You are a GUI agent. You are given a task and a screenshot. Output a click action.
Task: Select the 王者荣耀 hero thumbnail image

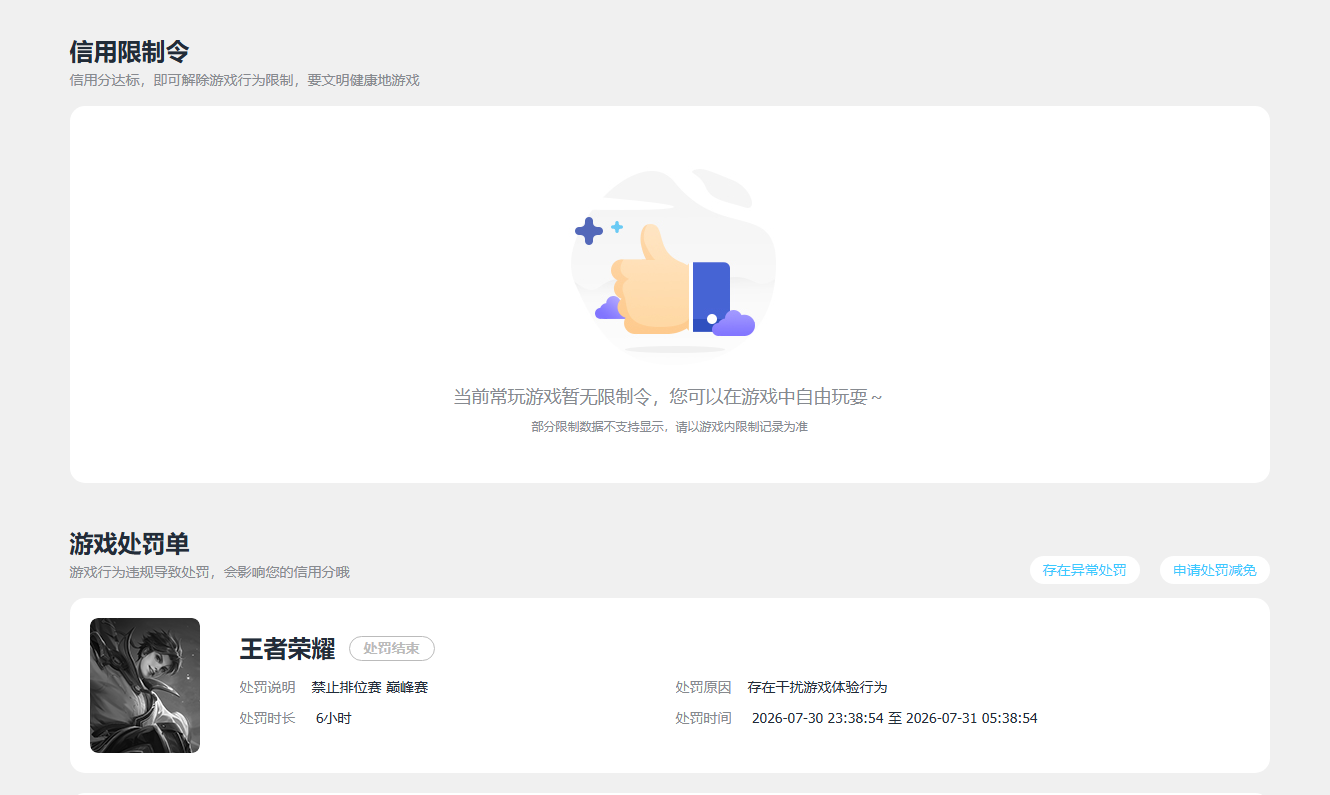click(x=145, y=685)
